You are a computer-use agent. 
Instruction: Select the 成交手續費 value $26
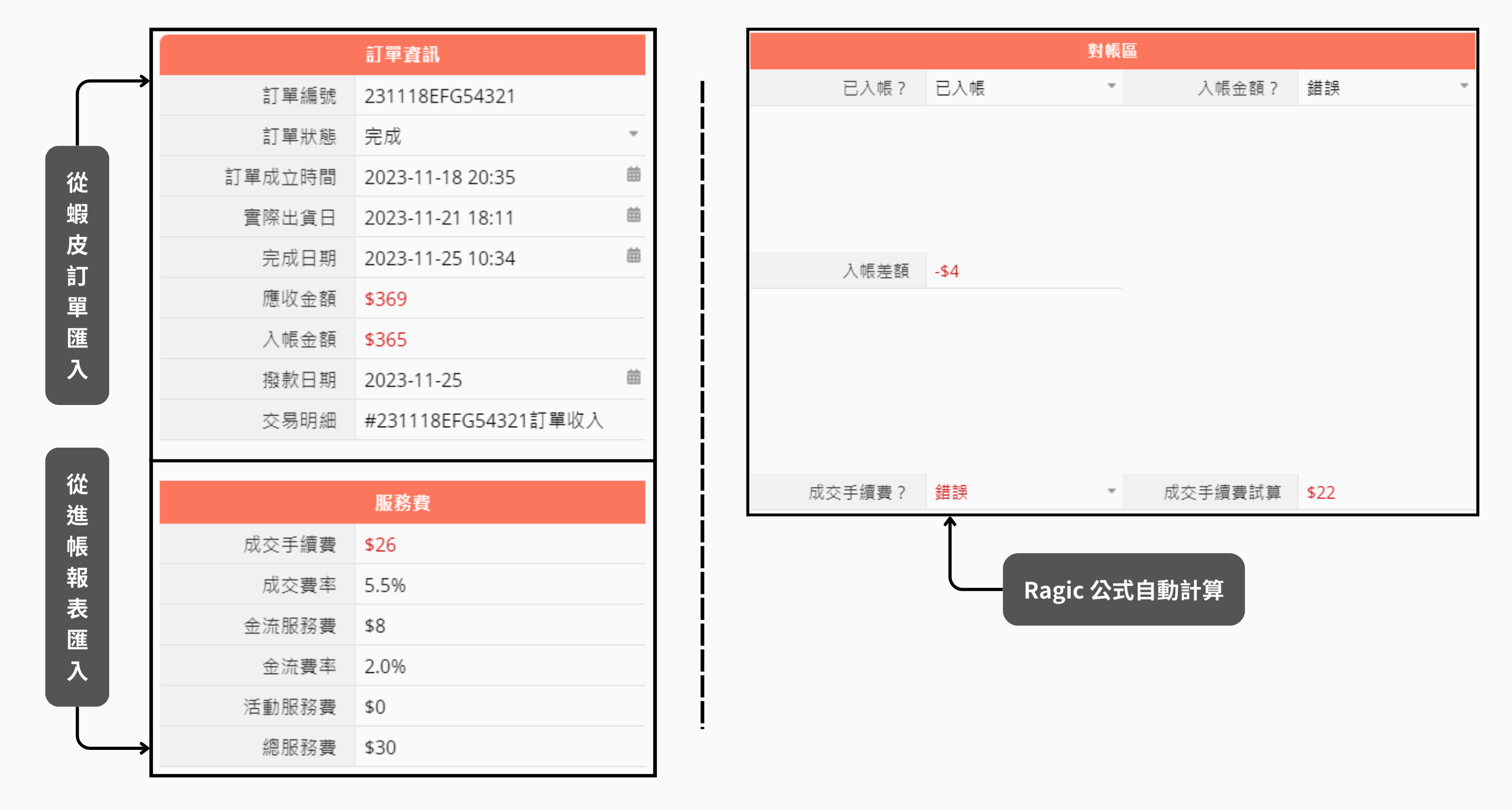[x=380, y=544]
